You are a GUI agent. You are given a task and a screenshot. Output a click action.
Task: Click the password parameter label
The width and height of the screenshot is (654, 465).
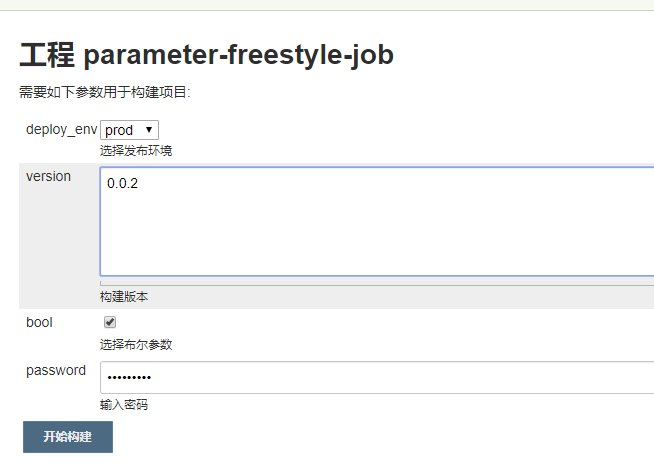tap(56, 370)
